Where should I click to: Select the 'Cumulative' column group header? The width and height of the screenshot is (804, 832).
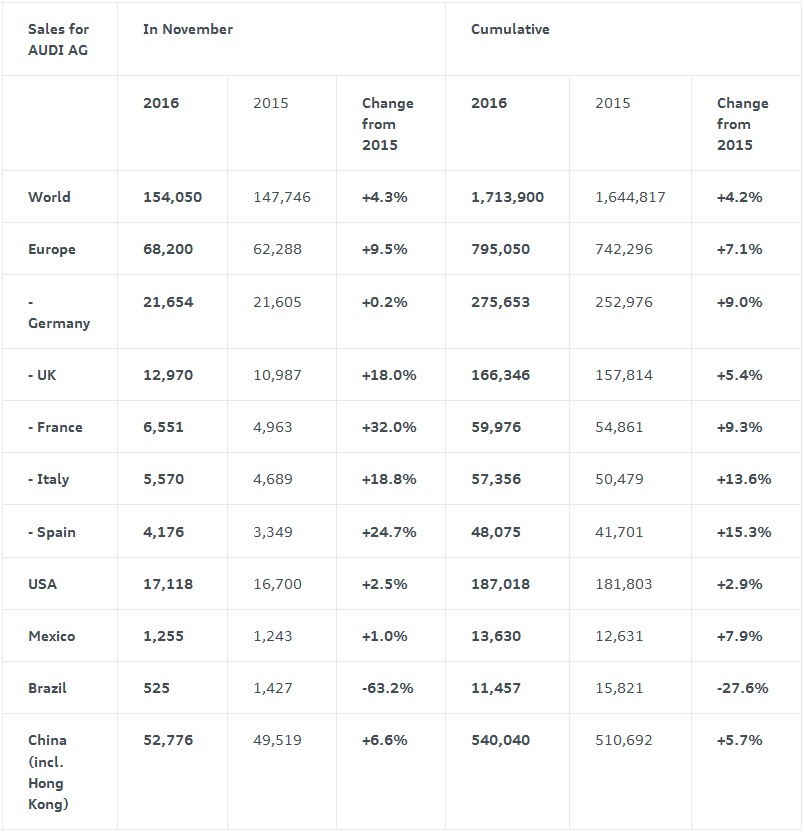coord(510,29)
